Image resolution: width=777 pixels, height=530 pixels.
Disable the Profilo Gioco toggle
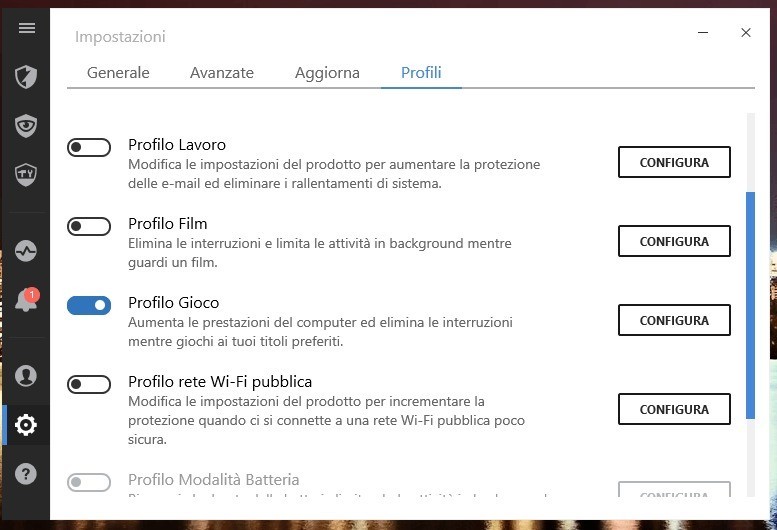coord(89,306)
